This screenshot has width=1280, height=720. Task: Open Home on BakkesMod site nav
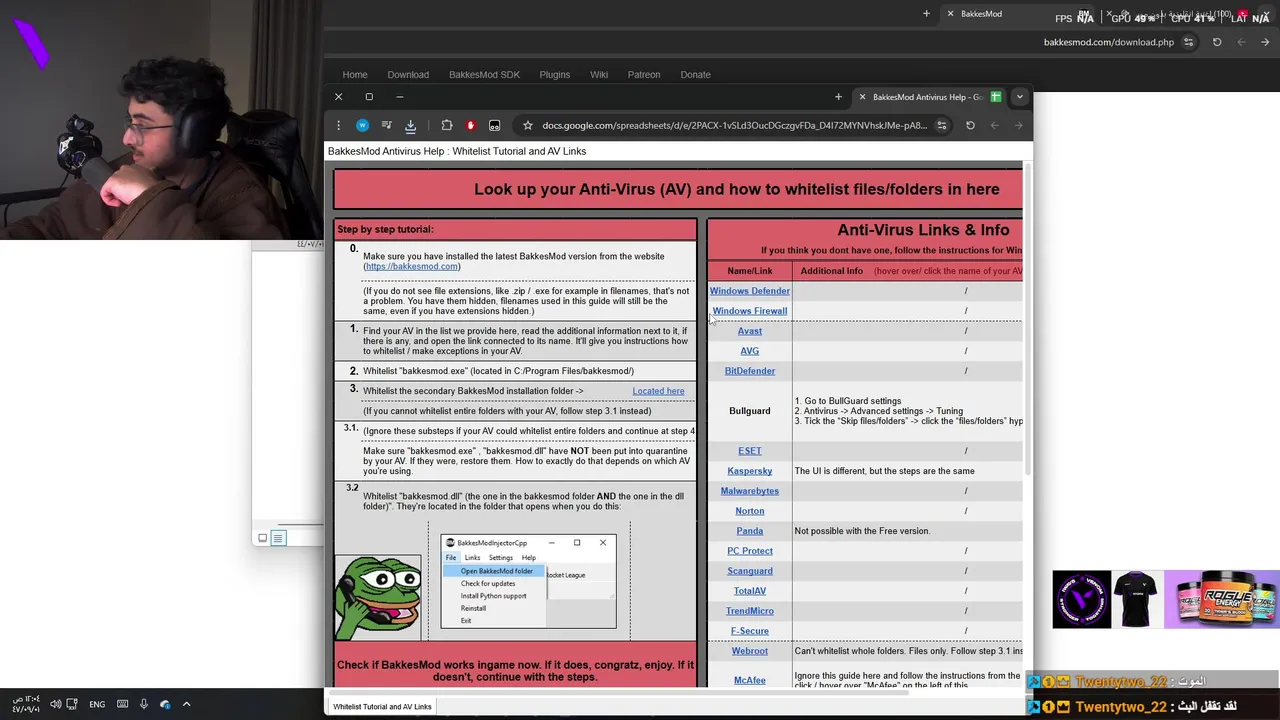pyautogui.click(x=355, y=75)
